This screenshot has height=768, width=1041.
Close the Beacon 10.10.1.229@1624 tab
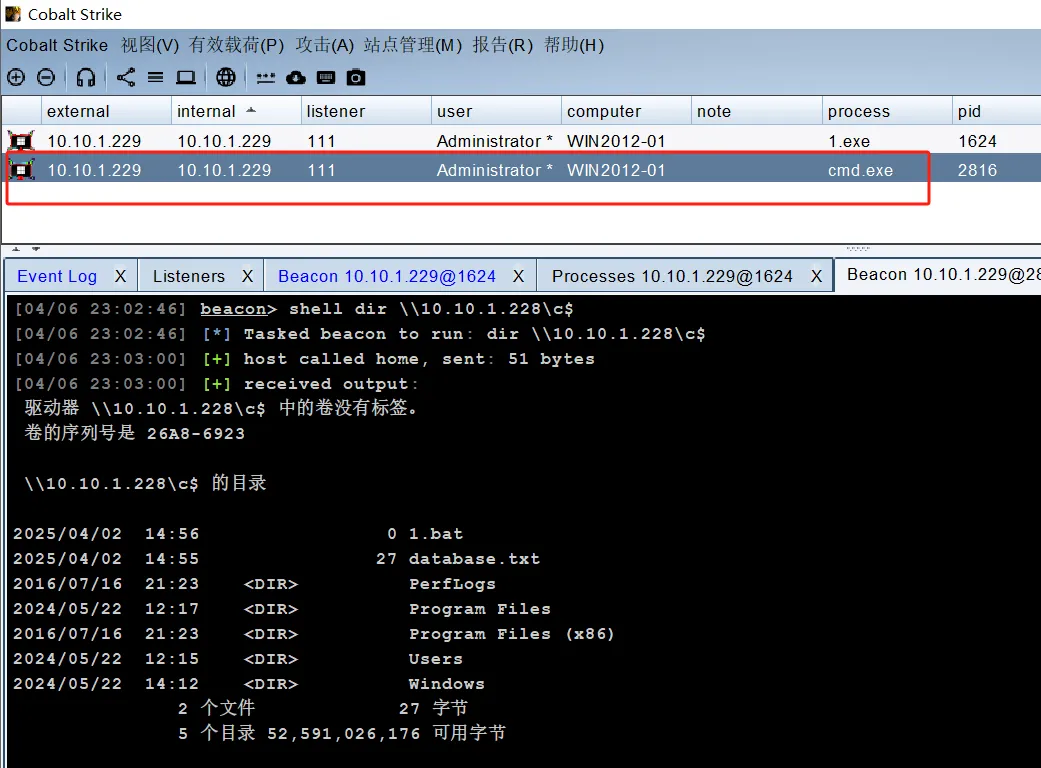(x=519, y=276)
